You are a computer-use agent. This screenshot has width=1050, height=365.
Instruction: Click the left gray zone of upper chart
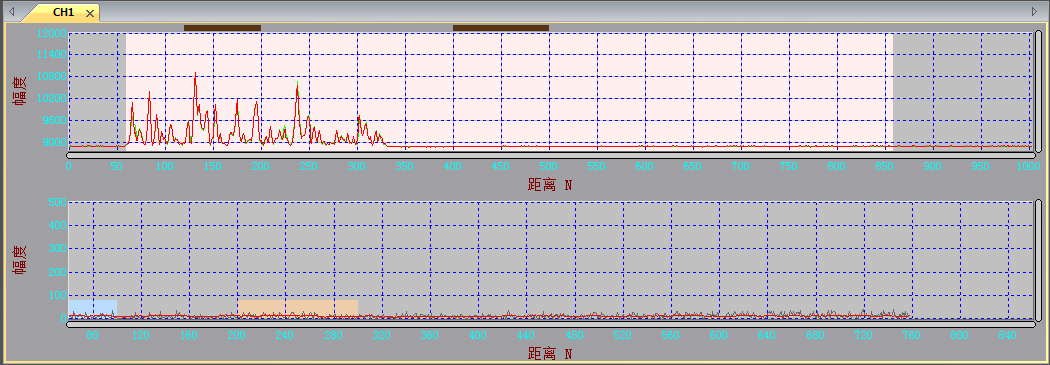coord(97,90)
